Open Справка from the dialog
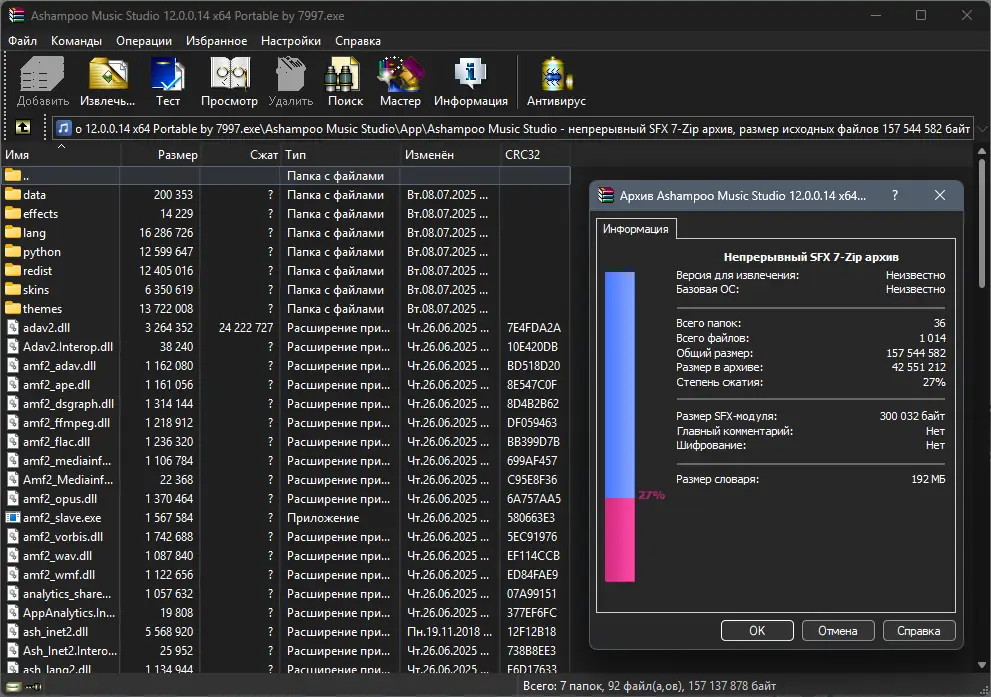 click(918, 630)
